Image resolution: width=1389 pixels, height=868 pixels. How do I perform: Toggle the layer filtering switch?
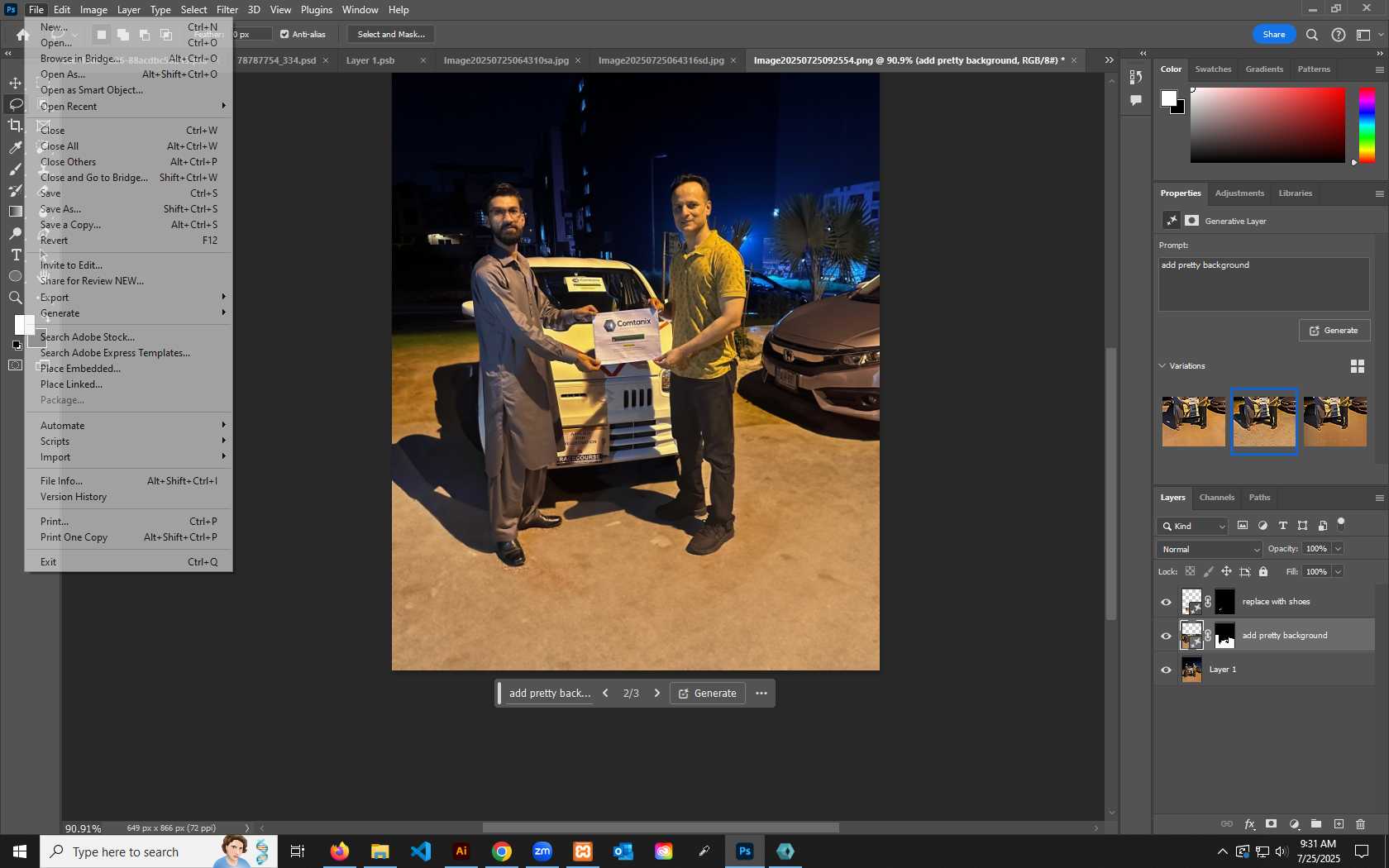coord(1341,524)
